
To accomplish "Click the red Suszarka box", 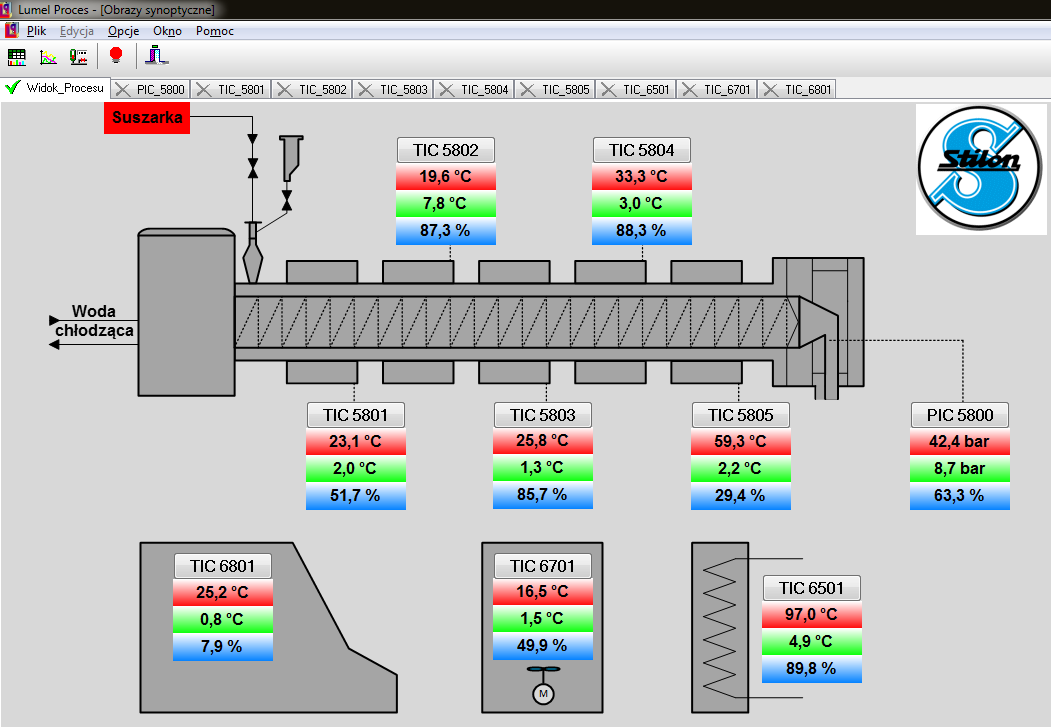I will [147, 118].
